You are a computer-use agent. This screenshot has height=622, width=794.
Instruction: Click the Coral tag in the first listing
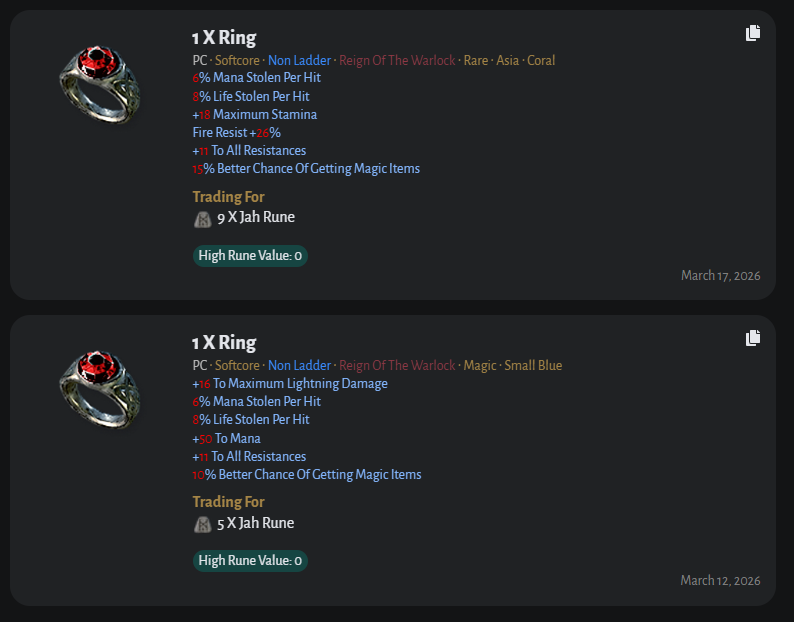(541, 60)
